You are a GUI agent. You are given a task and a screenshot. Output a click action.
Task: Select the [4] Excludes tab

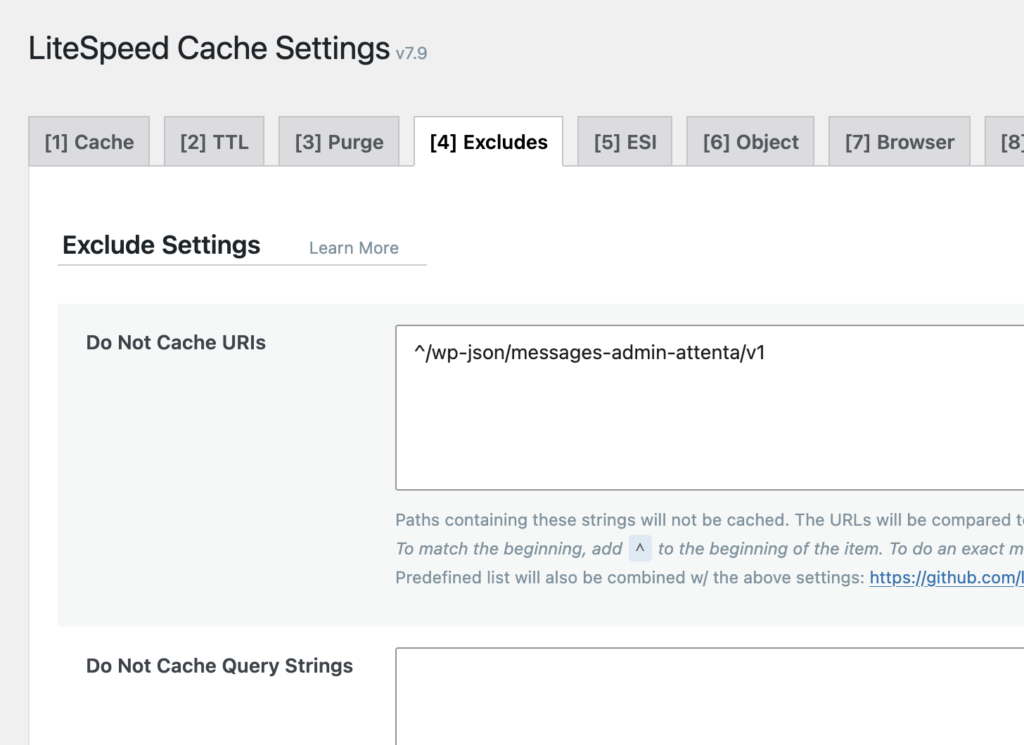pos(488,142)
